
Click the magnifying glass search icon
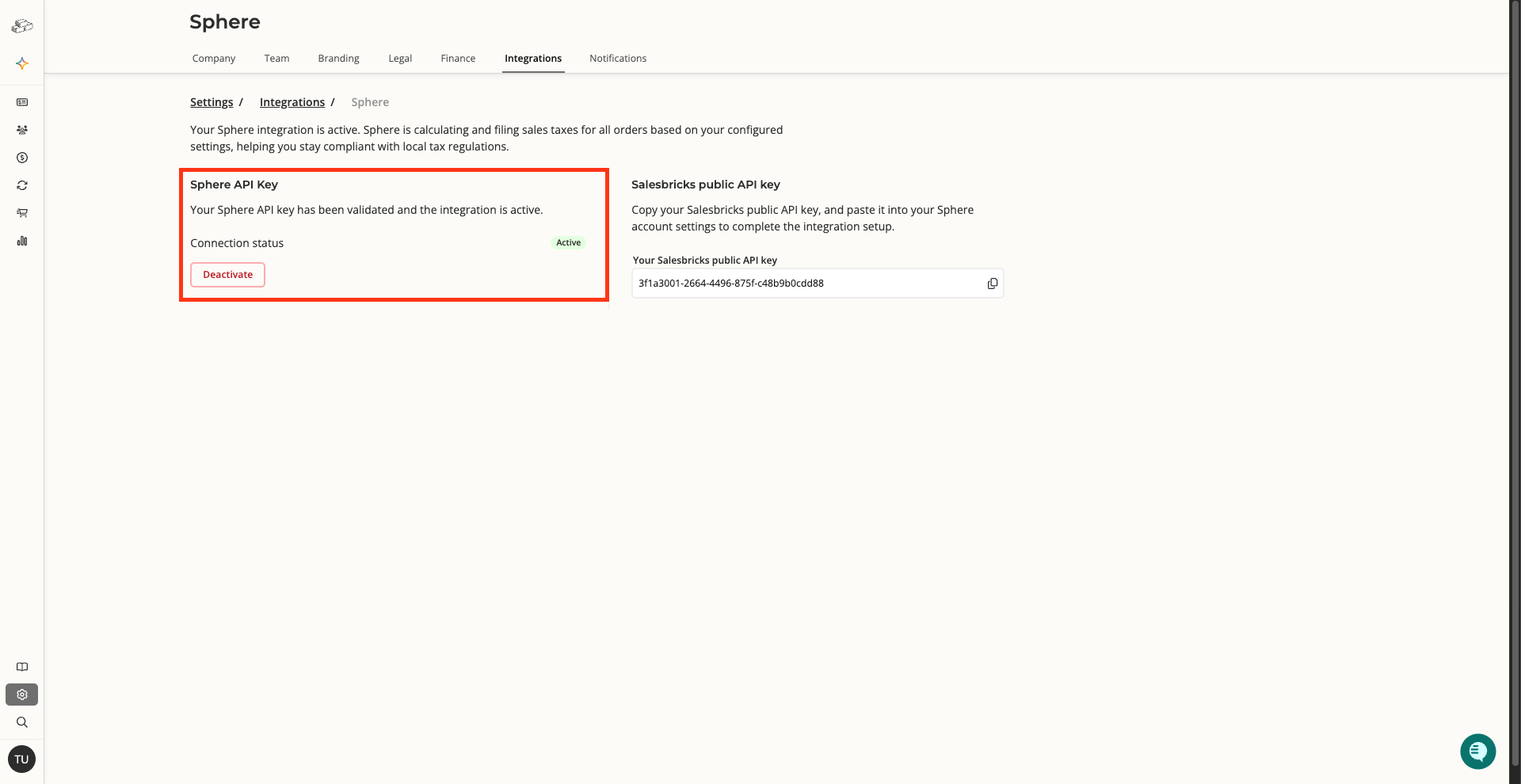tap(22, 722)
